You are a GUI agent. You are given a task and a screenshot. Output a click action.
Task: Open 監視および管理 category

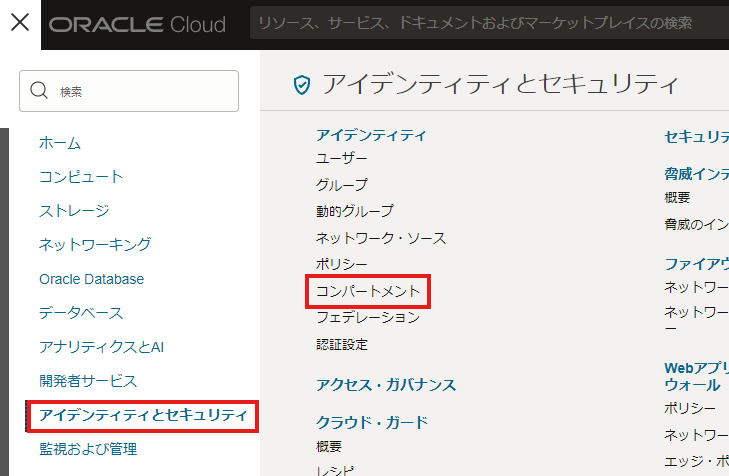88,449
